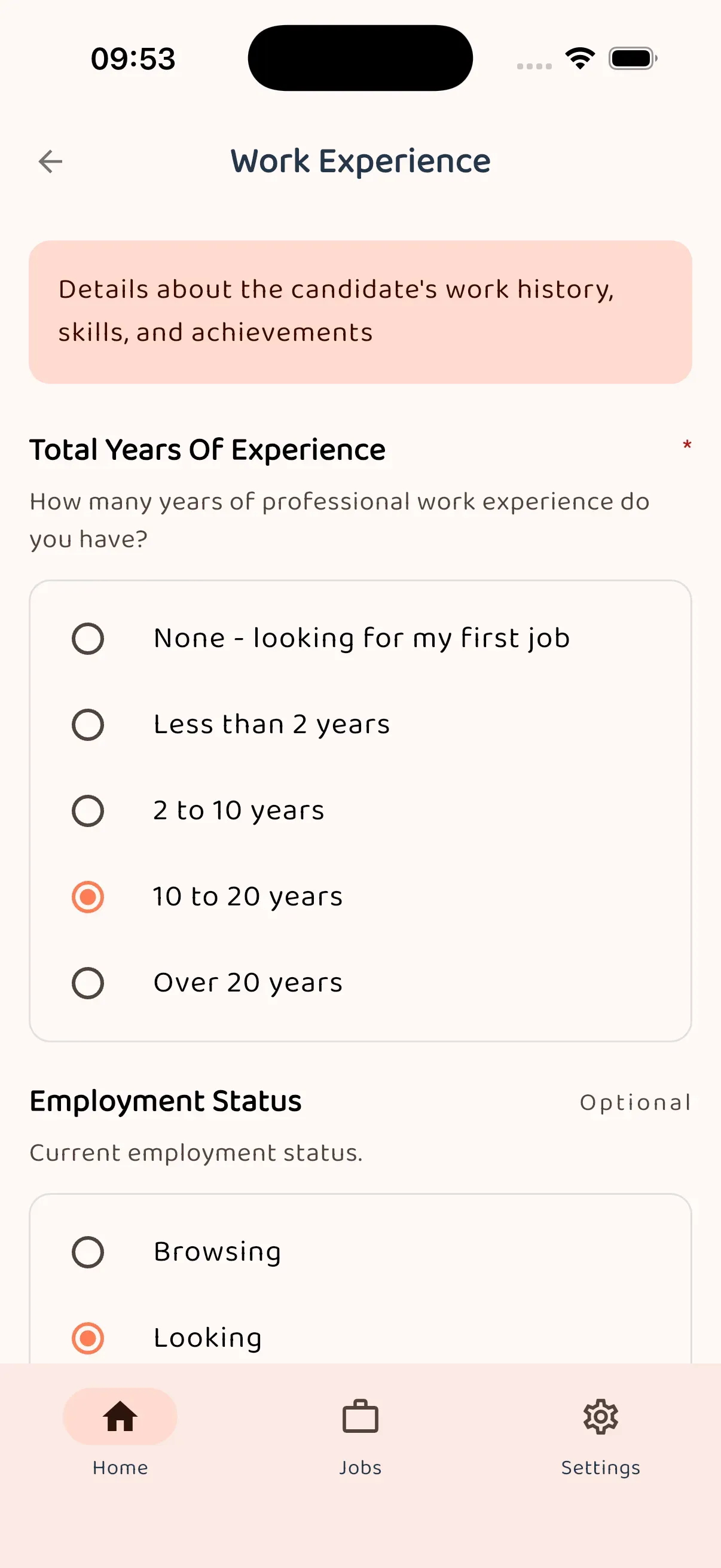
Task: Tap the battery status icon
Action: 633,59
